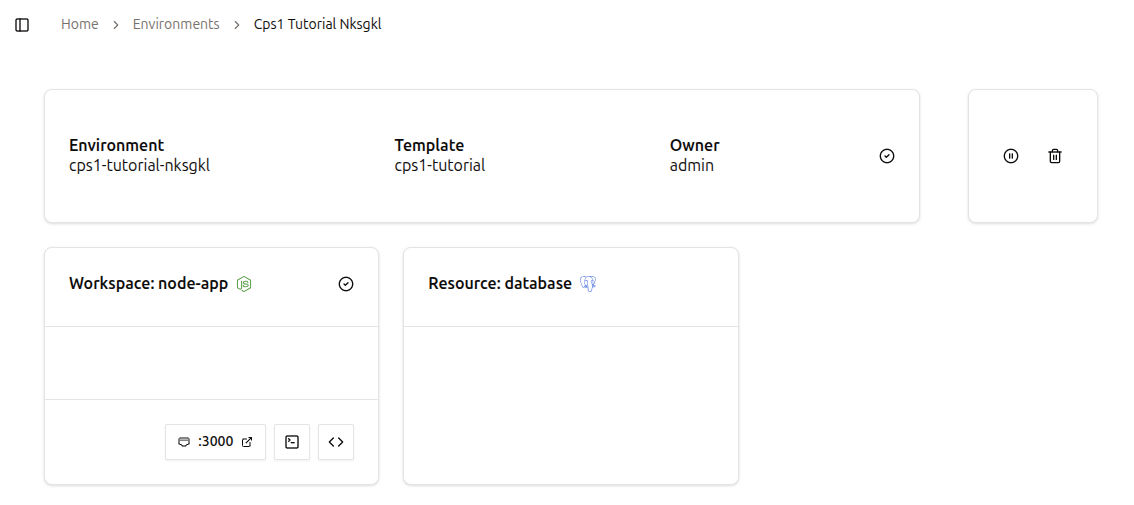Pause the environment with the pause icon
The image size is (1134, 505).
click(1011, 156)
